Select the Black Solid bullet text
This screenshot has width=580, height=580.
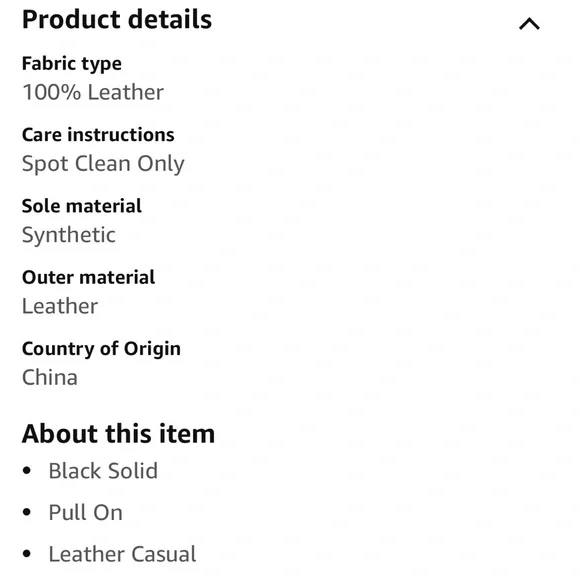(103, 471)
